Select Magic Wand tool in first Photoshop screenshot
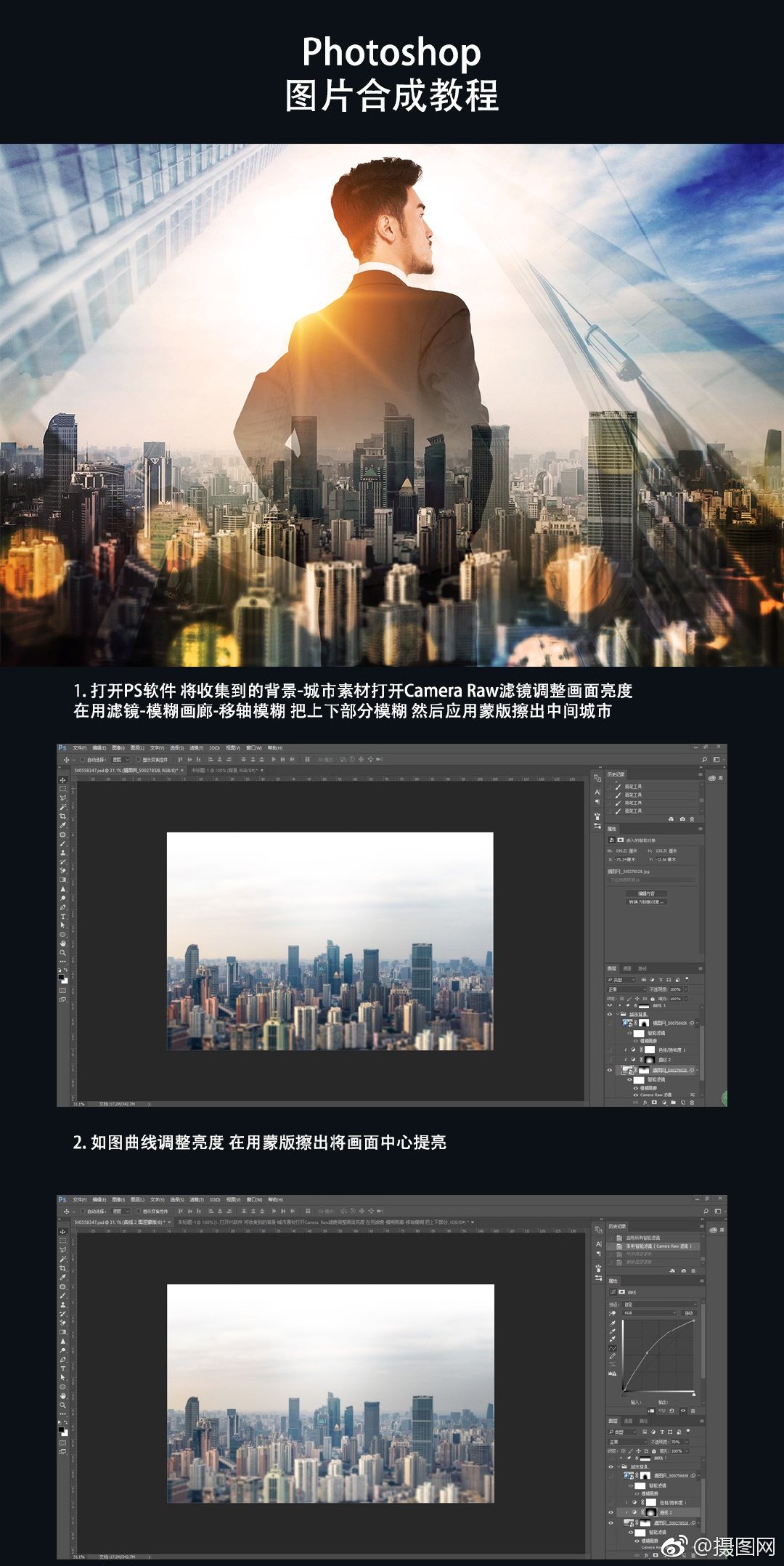The width and height of the screenshot is (784, 1566). 62,807
